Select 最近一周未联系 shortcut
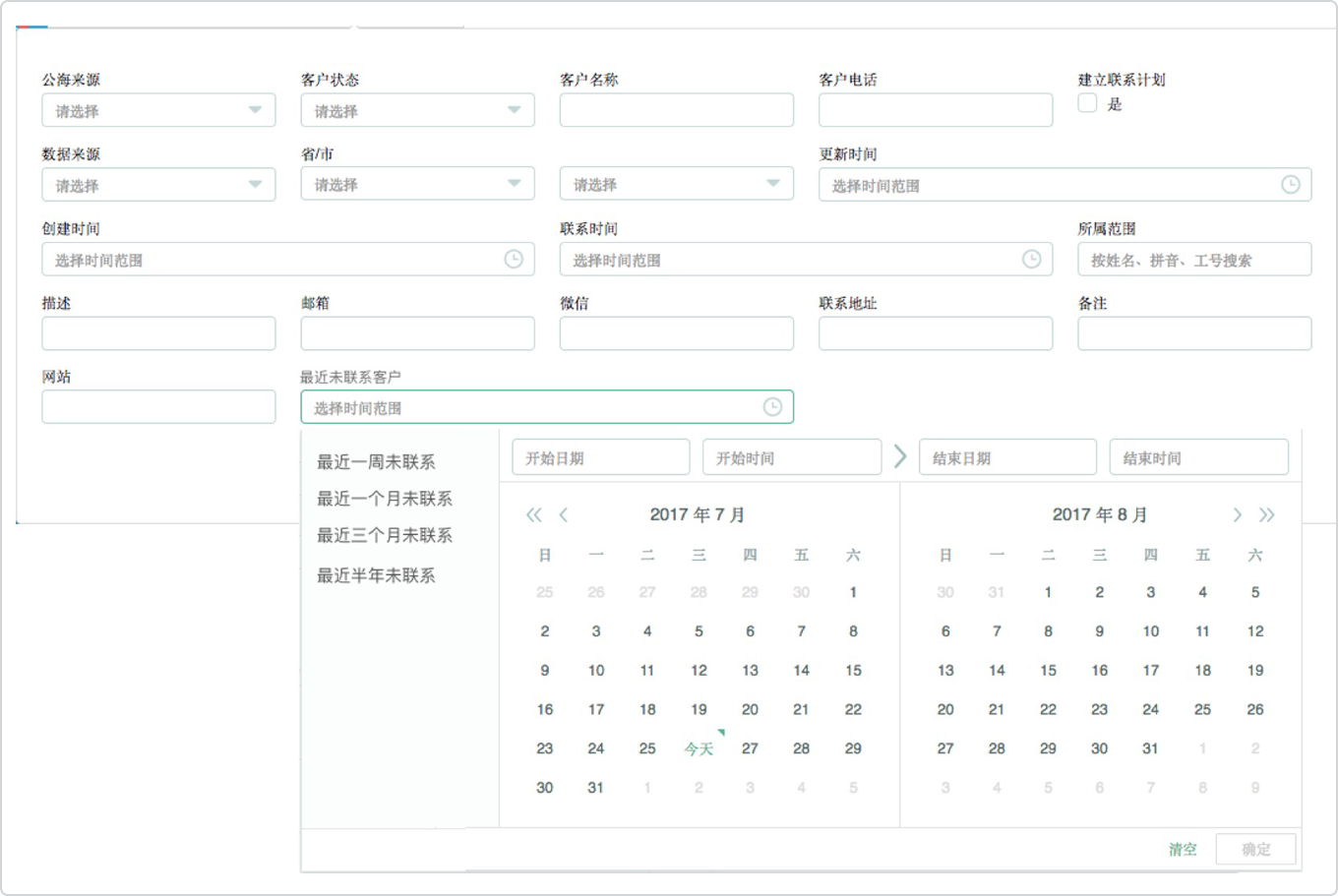This screenshot has width=1338, height=896. pyautogui.click(x=376, y=462)
